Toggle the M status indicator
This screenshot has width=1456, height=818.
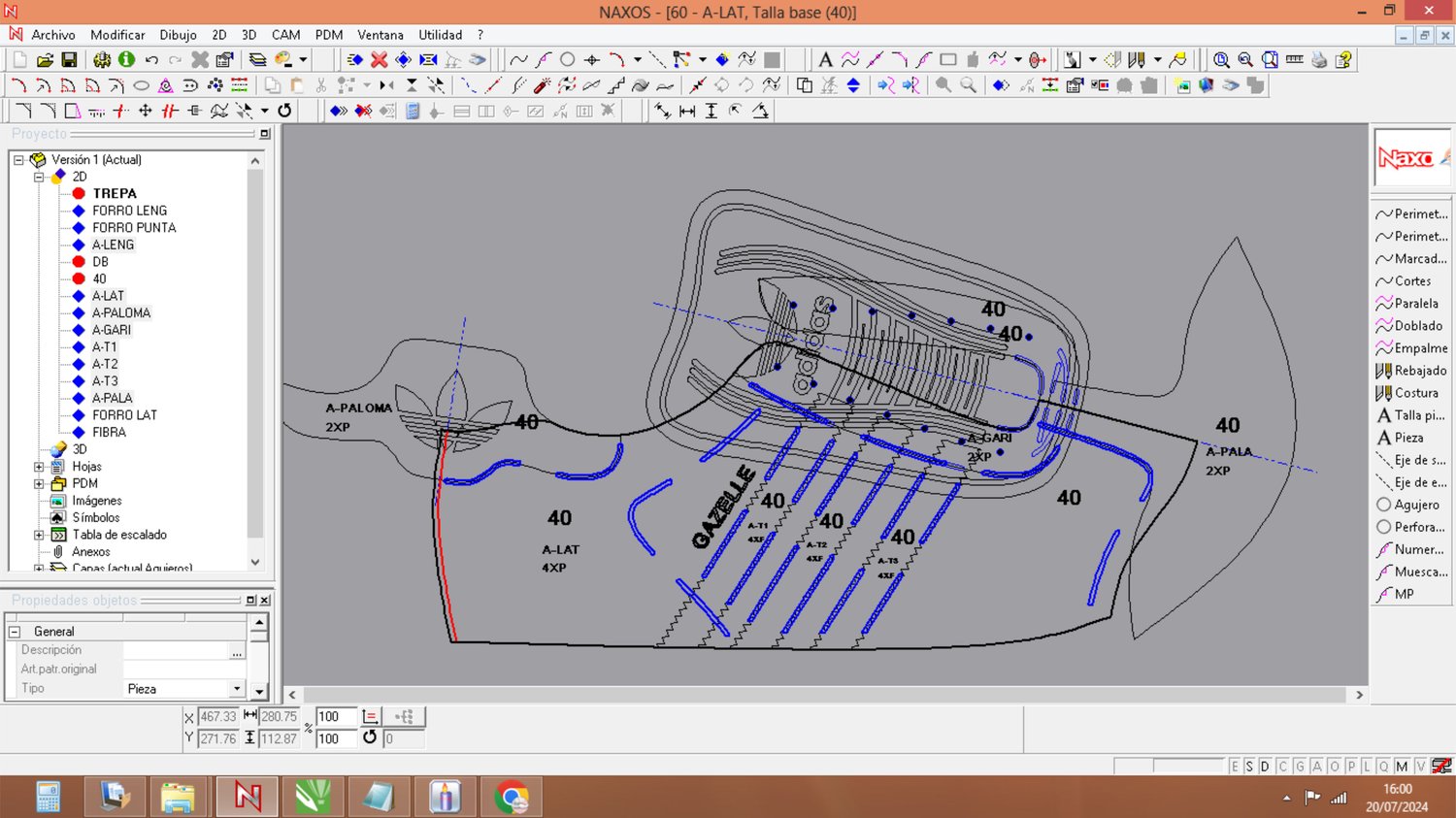coord(1402,767)
